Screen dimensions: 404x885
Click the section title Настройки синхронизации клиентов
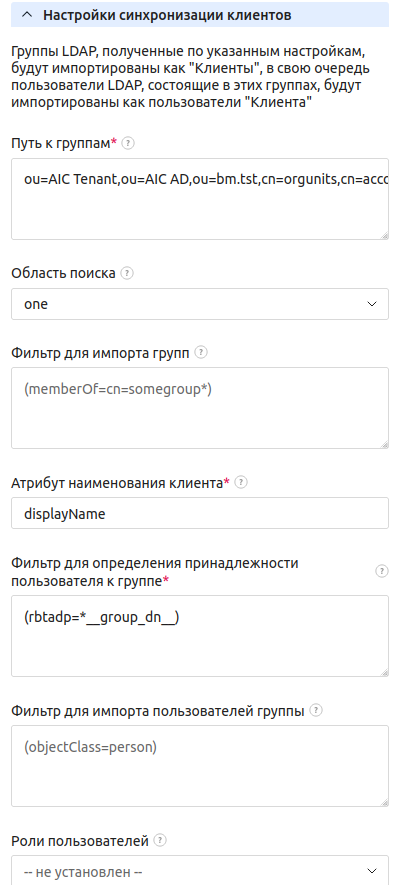[167, 15]
